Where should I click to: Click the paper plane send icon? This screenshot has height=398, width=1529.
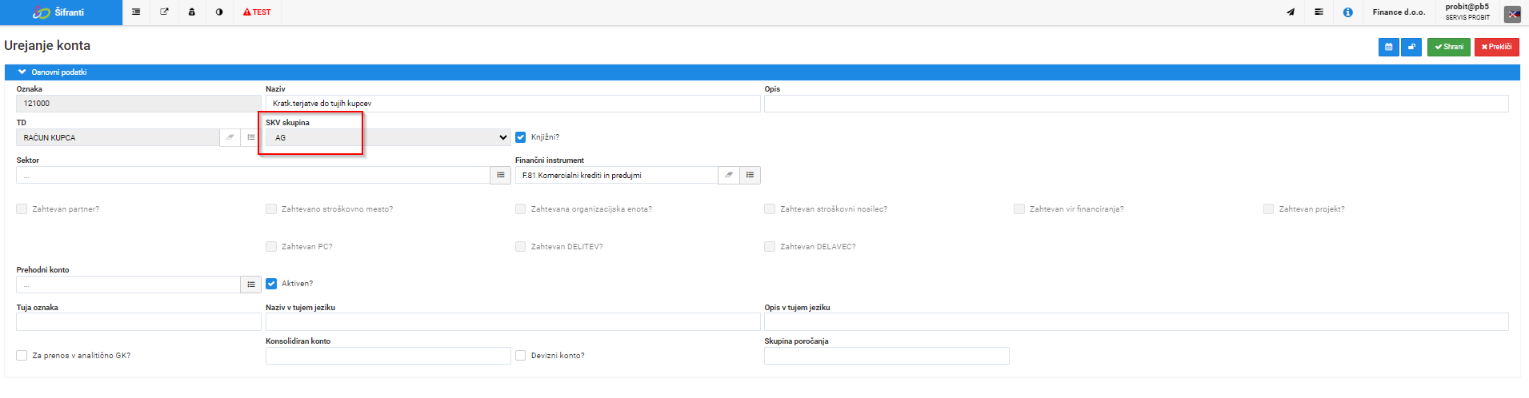(1290, 12)
